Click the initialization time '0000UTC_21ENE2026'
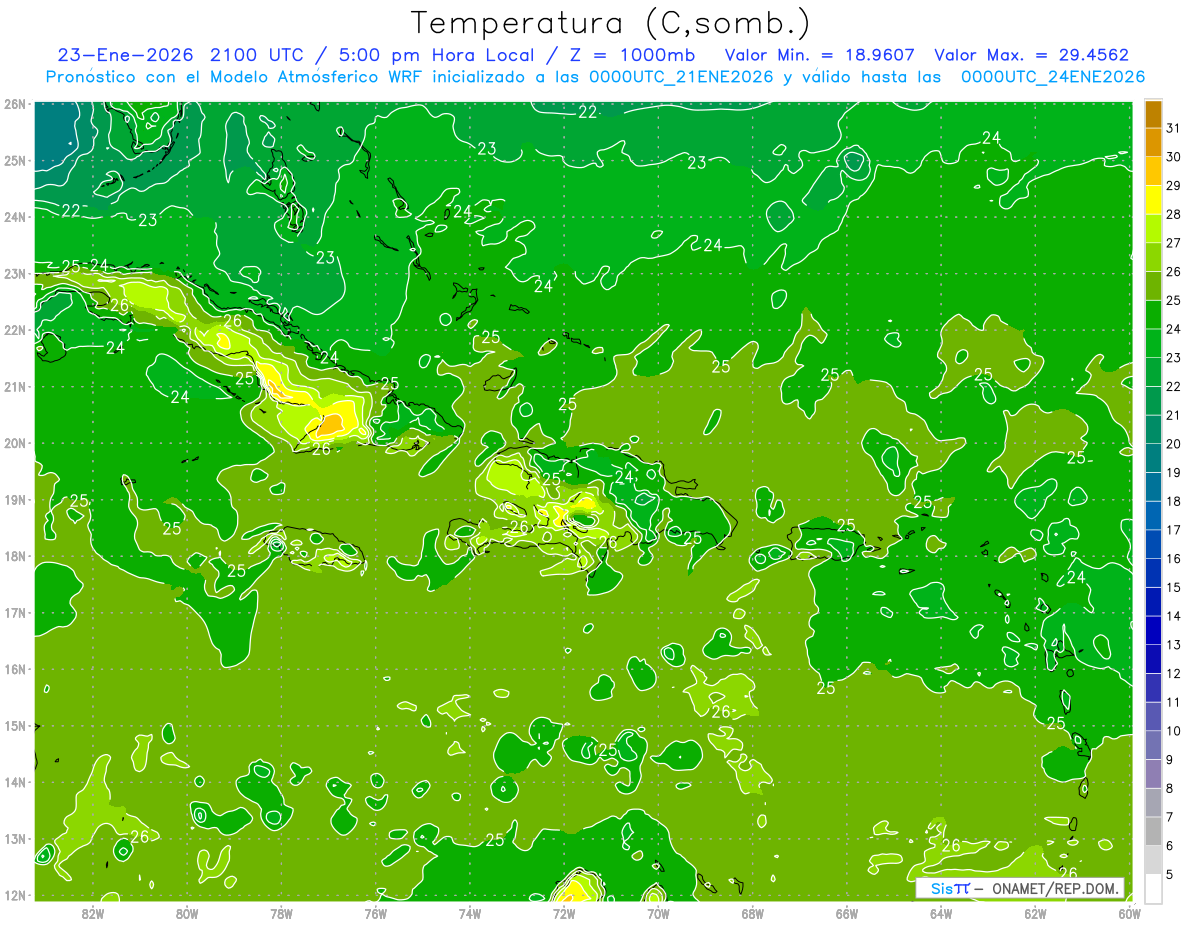The image size is (1200, 927). tap(681, 77)
